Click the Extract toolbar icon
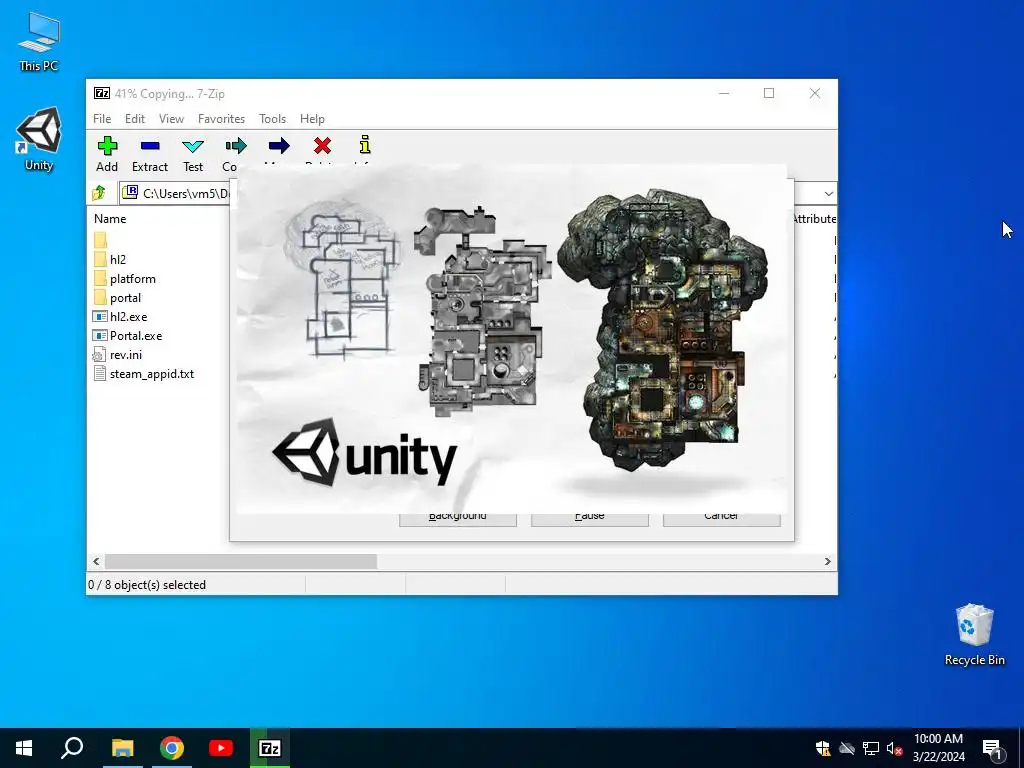 point(150,146)
